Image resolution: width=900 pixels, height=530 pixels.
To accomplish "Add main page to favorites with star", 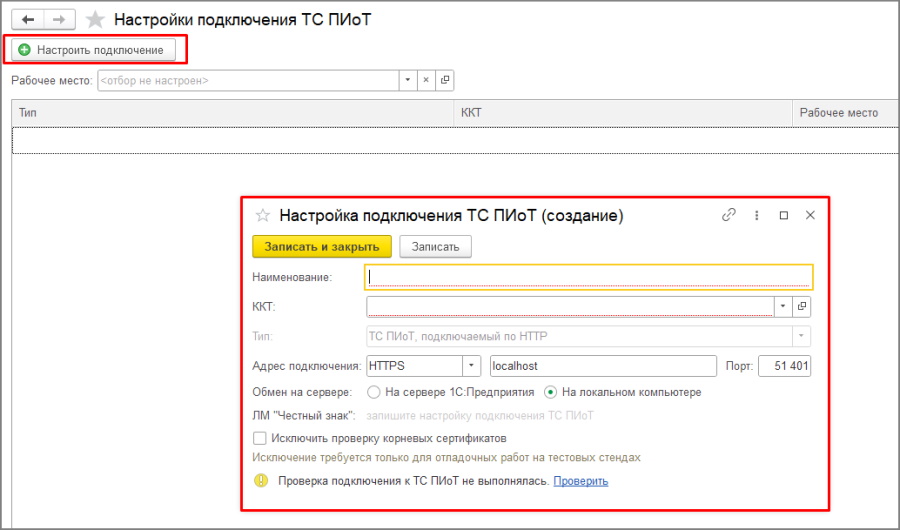I will [95, 20].
